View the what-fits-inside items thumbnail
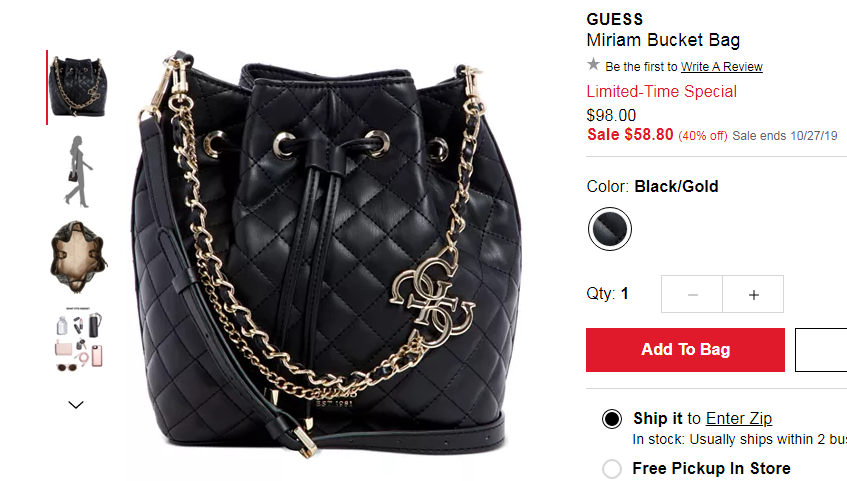The height and width of the screenshot is (481, 847). [x=79, y=340]
